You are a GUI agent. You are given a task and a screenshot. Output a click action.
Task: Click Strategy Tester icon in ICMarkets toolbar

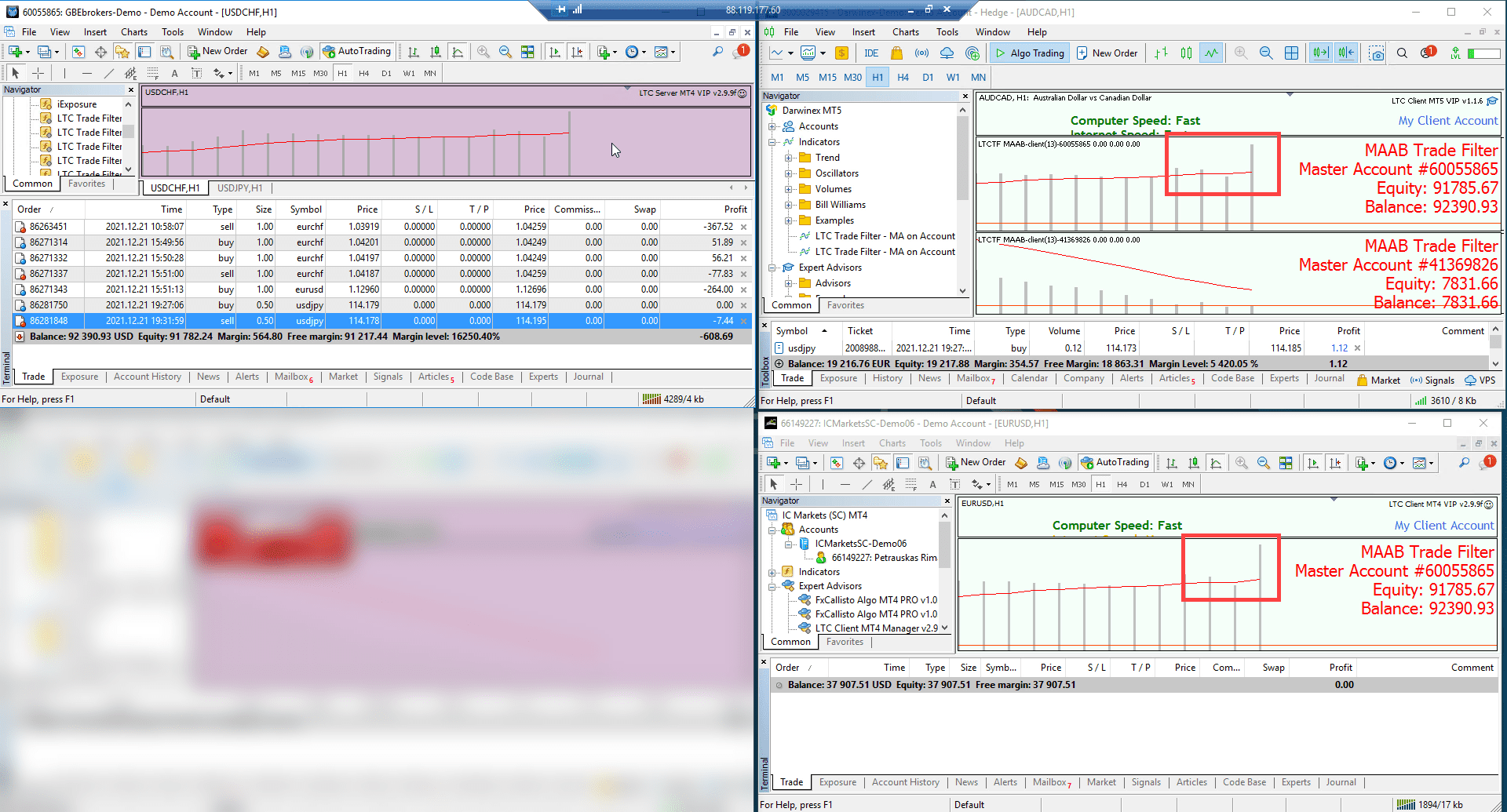point(925,463)
